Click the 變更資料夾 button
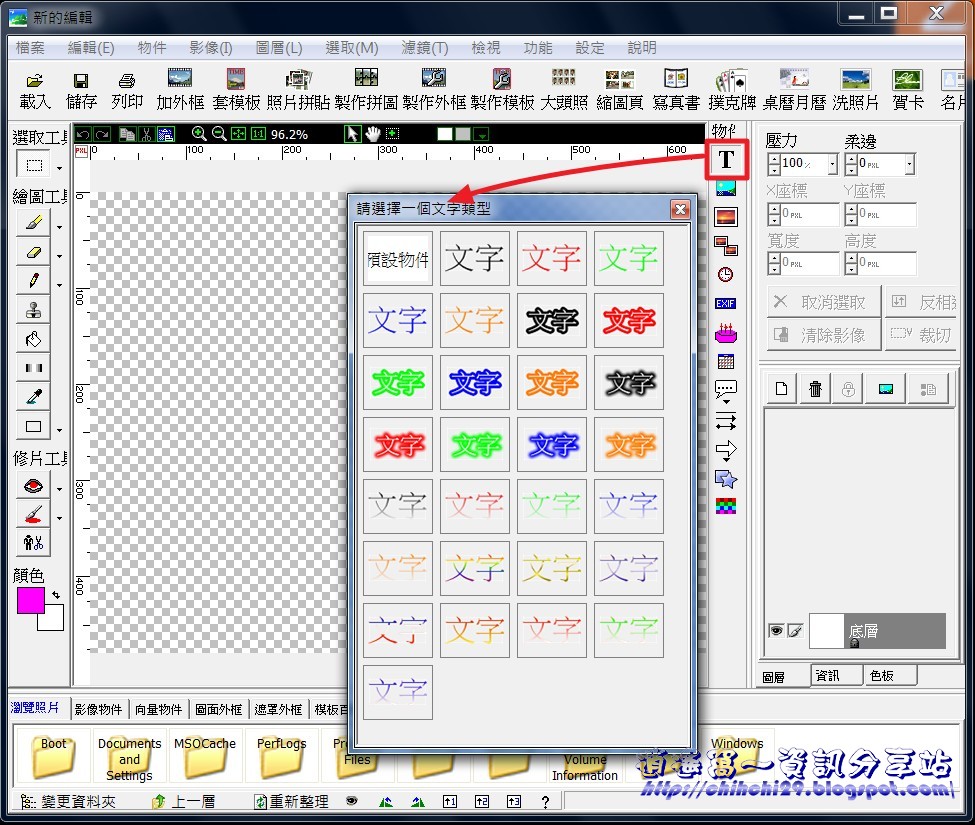 (x=68, y=801)
